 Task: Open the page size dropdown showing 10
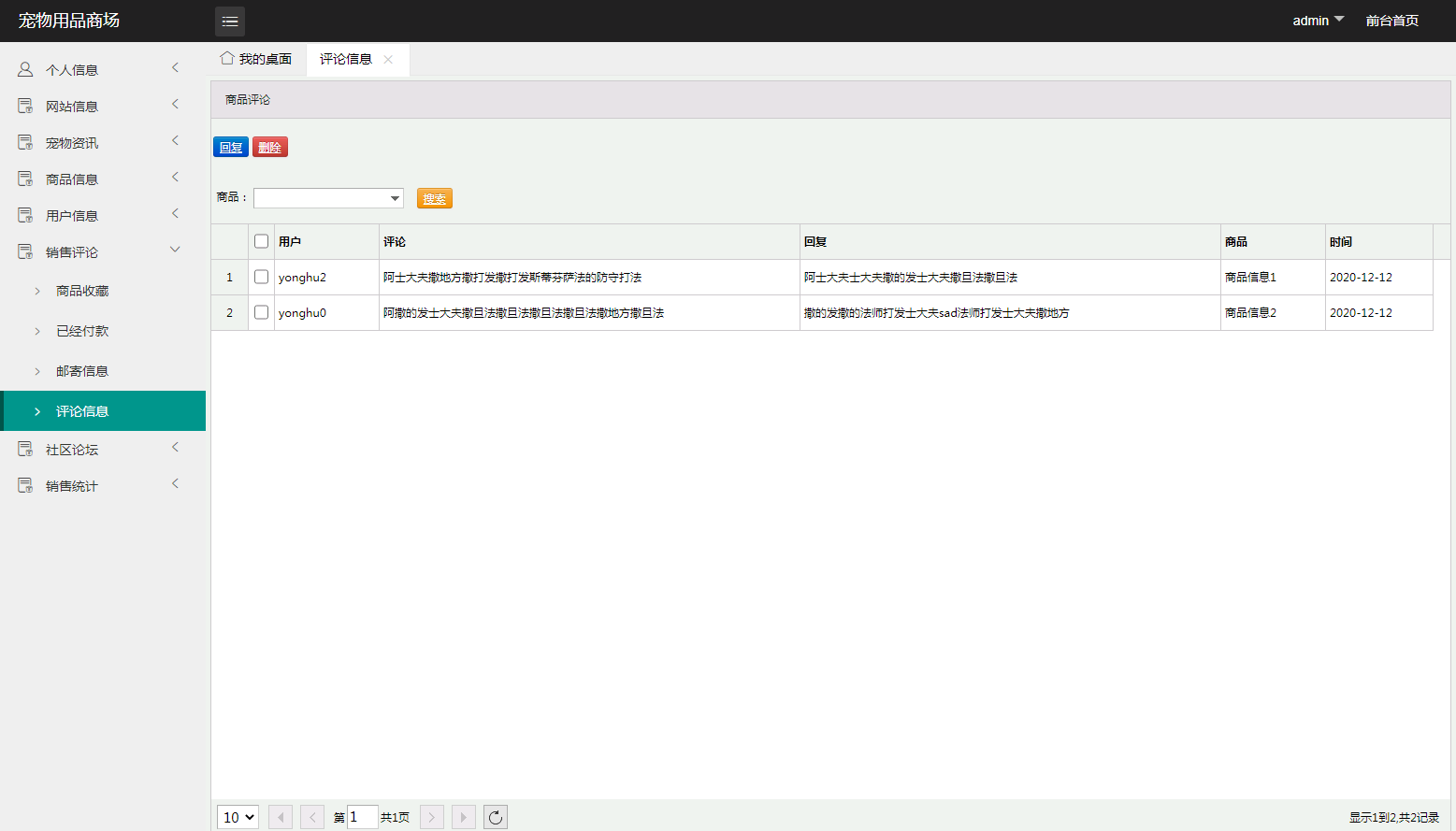238,817
